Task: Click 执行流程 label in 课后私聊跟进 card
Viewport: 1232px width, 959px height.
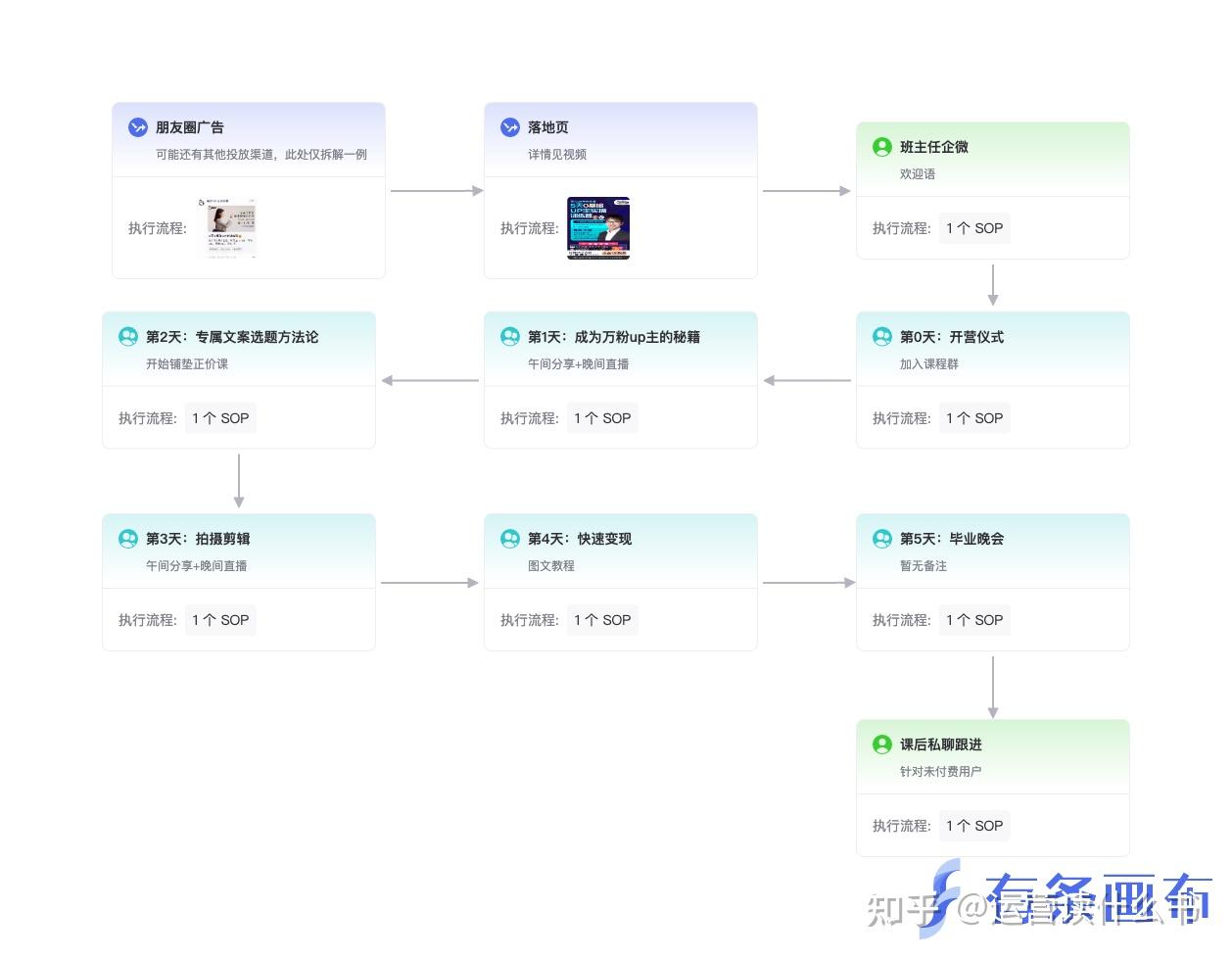Action: [x=902, y=826]
